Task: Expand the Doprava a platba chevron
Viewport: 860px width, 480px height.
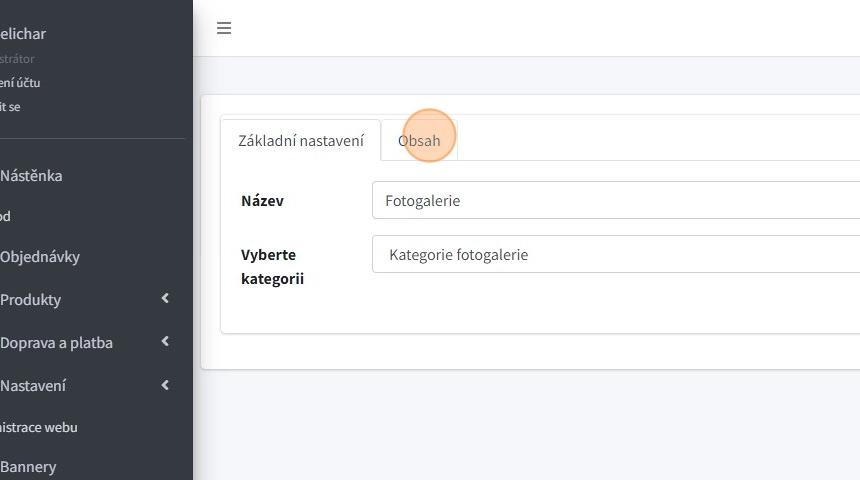Action: click(165, 342)
